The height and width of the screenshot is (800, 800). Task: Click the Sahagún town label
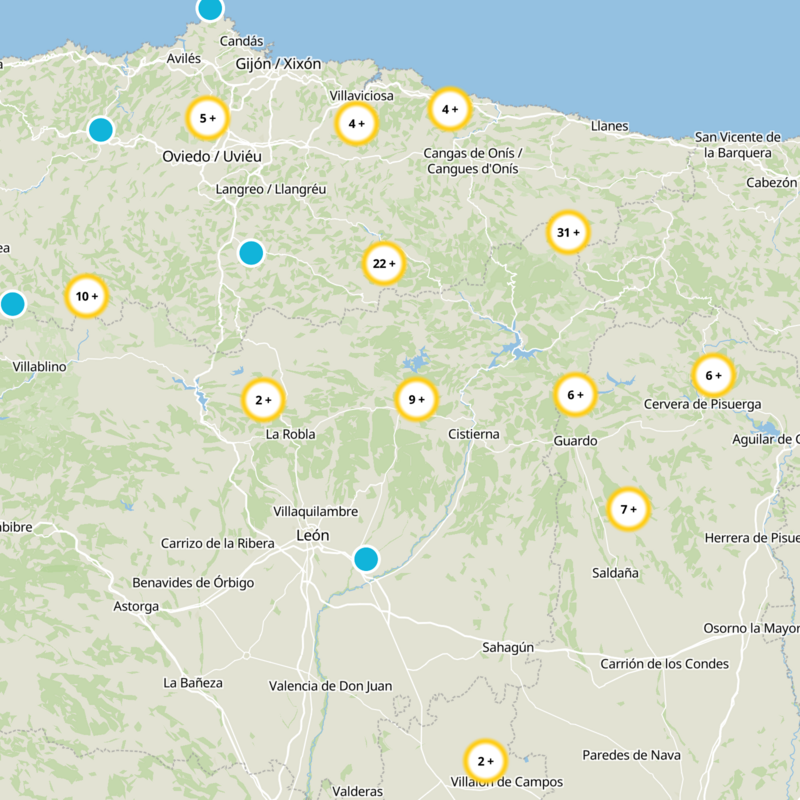[x=508, y=647]
